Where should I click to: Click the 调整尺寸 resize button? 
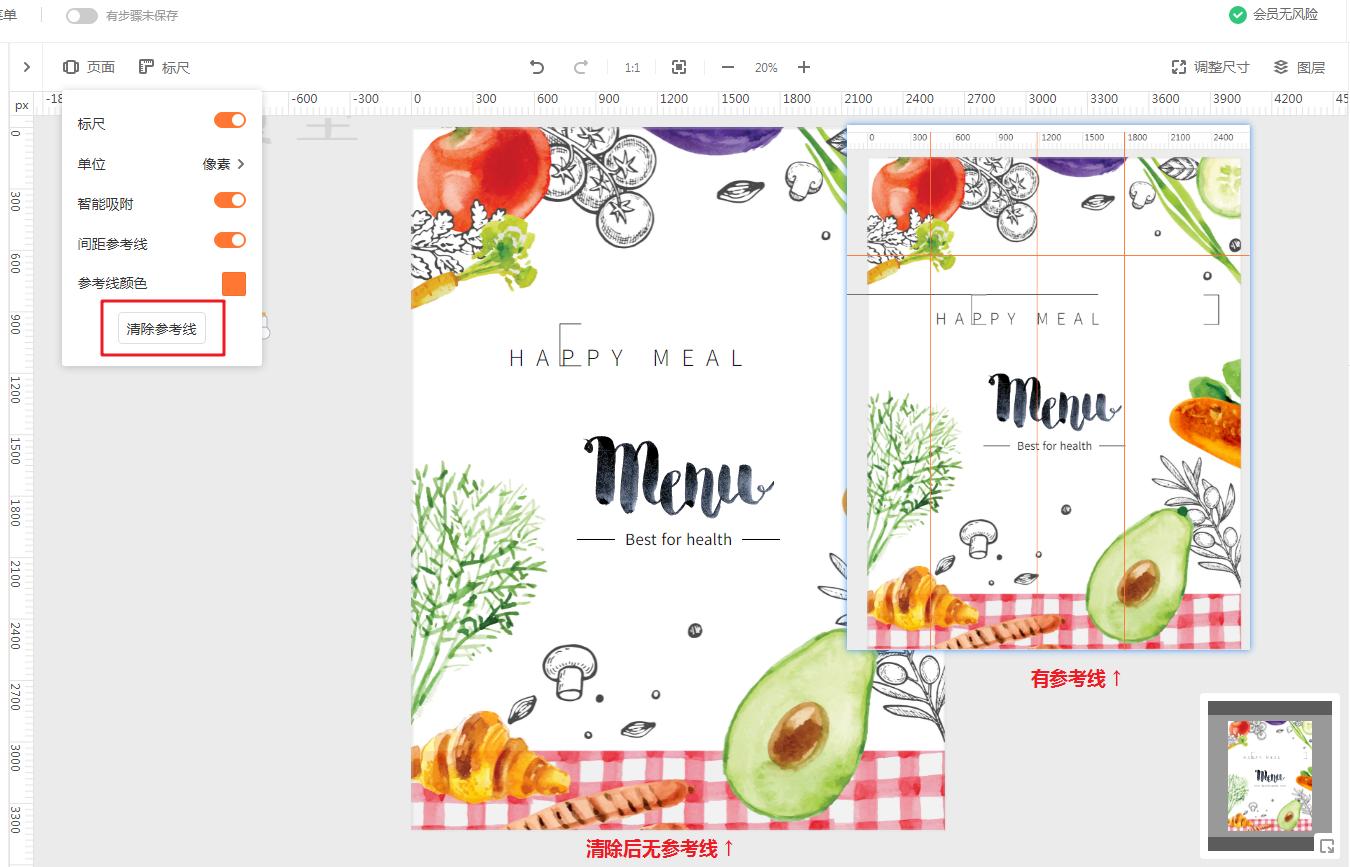click(1210, 67)
